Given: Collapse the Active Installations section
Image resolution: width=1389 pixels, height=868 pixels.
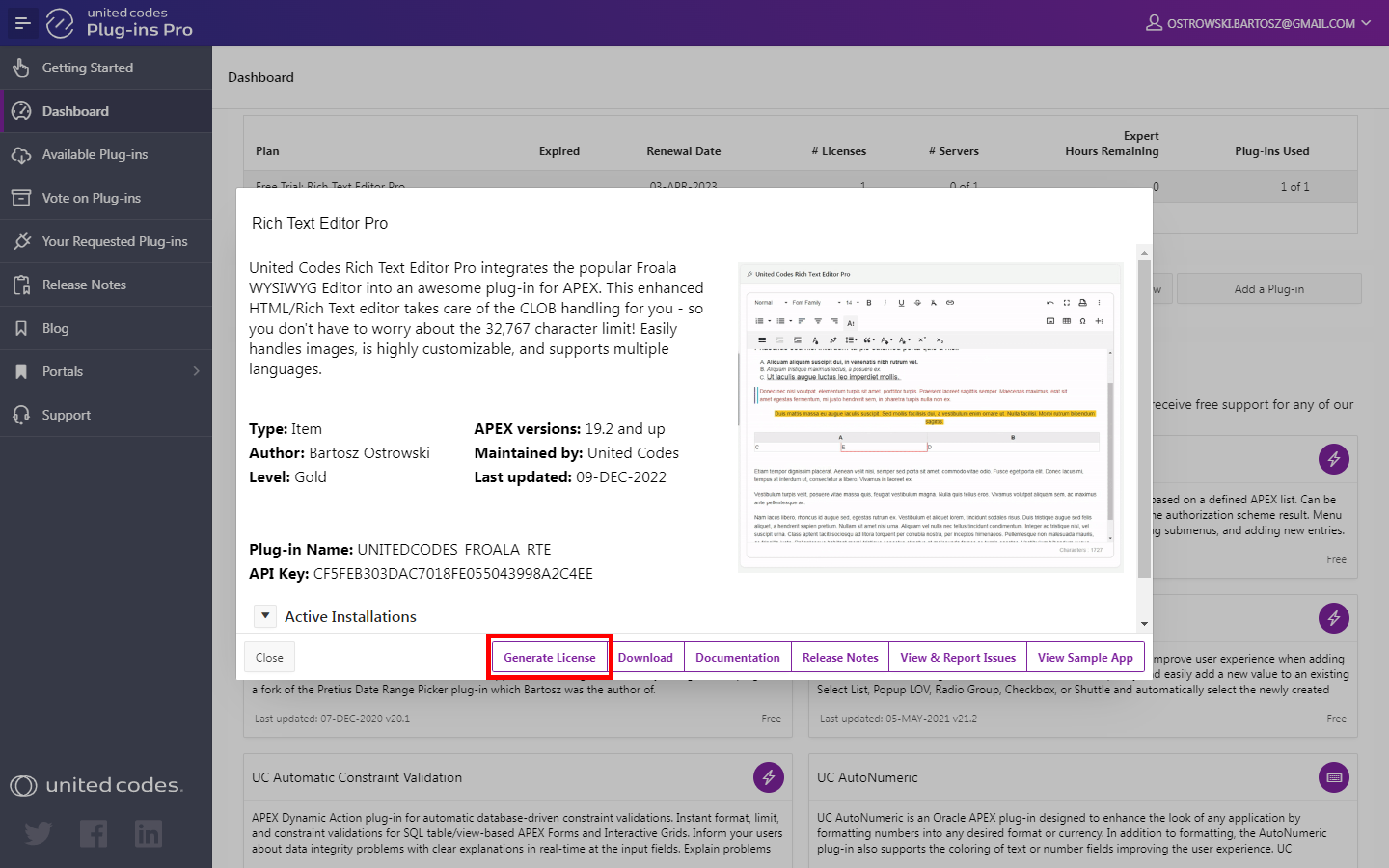Looking at the screenshot, I should pyautogui.click(x=264, y=616).
